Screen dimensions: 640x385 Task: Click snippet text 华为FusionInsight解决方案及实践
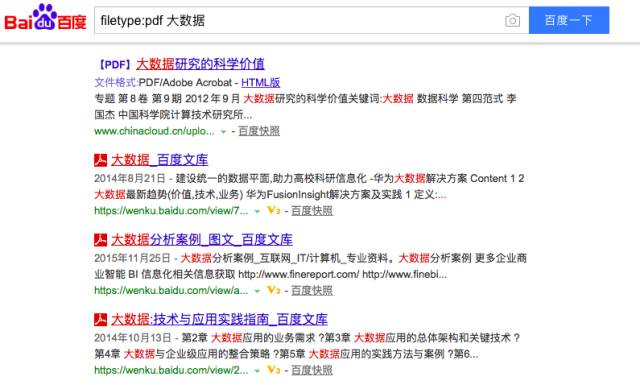pos(324,194)
